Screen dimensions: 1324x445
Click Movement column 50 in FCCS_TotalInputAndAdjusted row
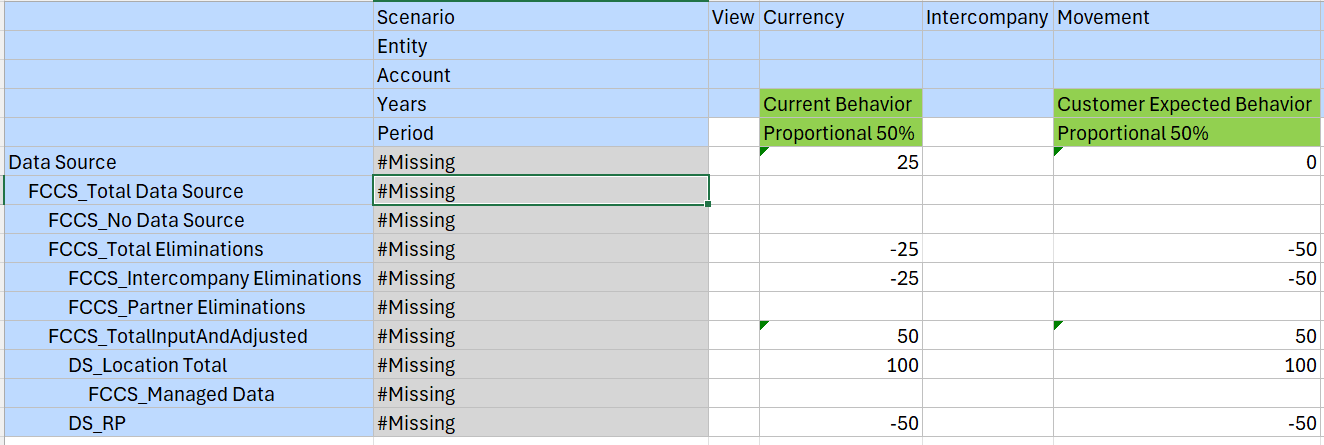click(x=1188, y=336)
